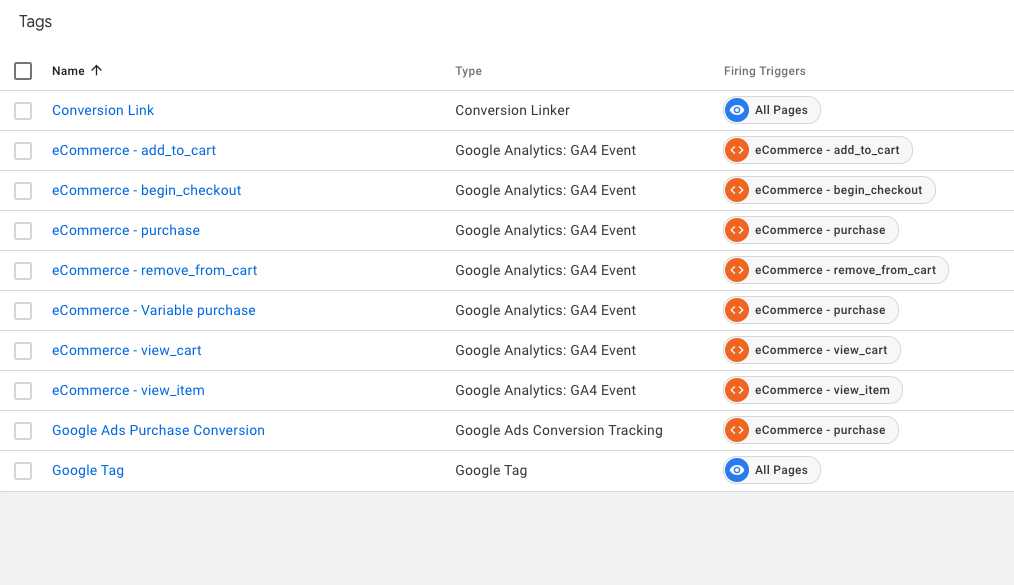Click orange code icon for remove_from_cart trigger
Image resolution: width=1014 pixels, height=585 pixels.
[x=737, y=270]
